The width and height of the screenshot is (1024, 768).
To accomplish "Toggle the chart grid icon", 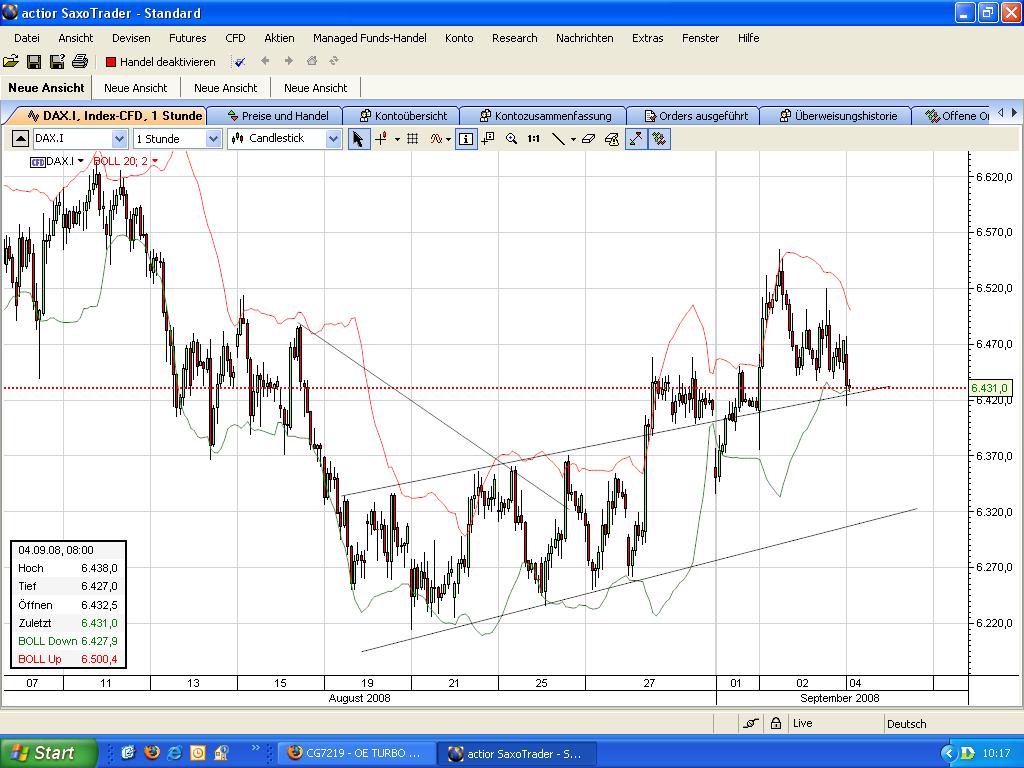I will pyautogui.click(x=412, y=139).
